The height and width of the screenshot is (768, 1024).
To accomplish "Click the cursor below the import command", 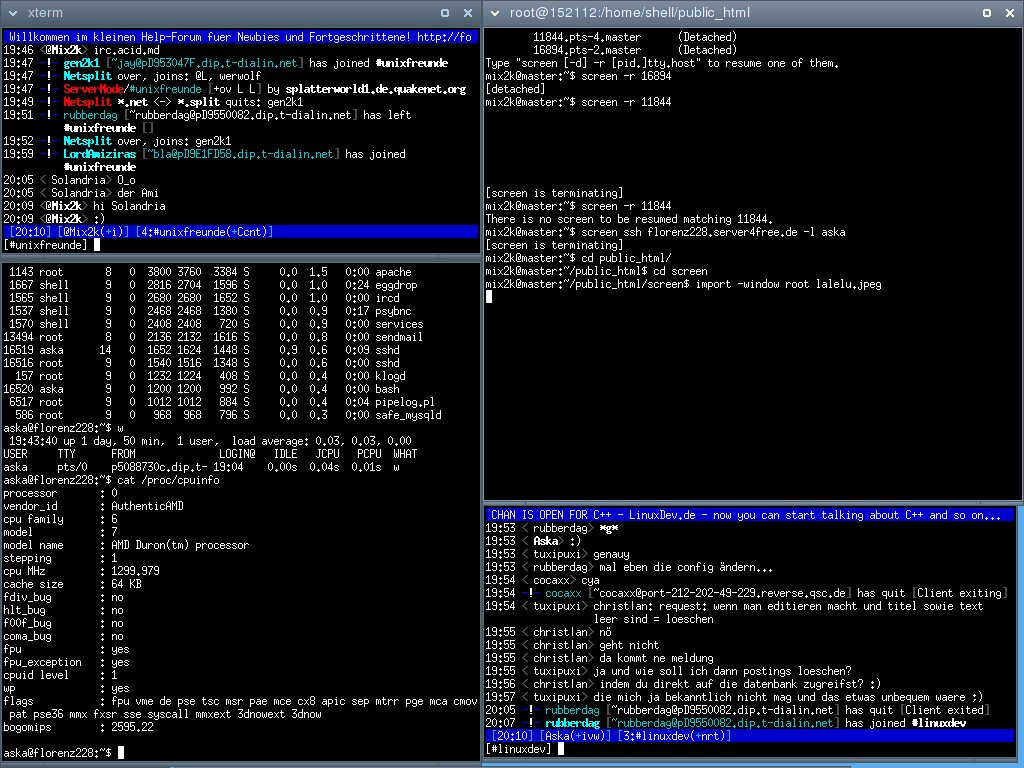I will pyautogui.click(x=489, y=297).
